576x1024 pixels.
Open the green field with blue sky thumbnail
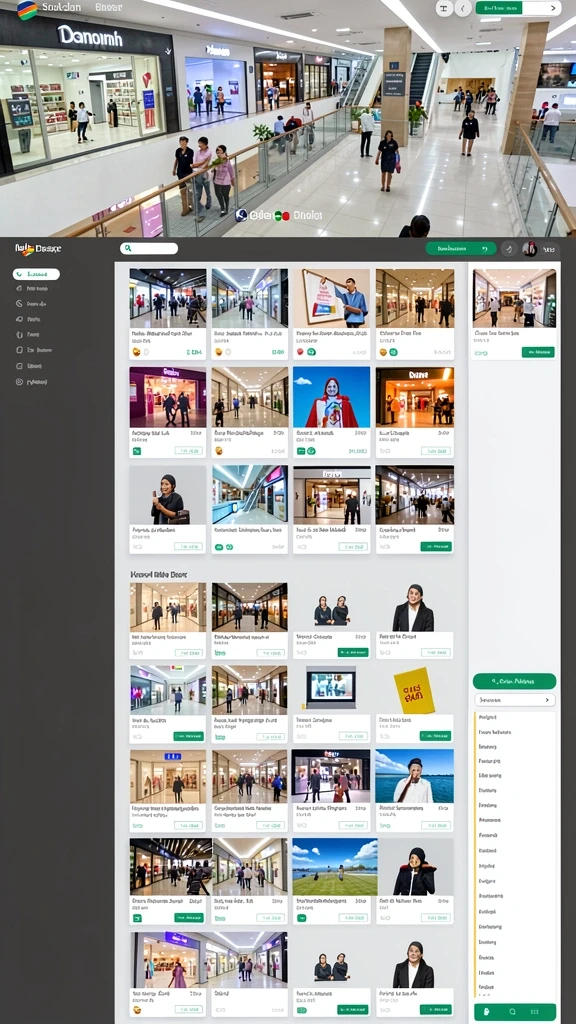335,867
